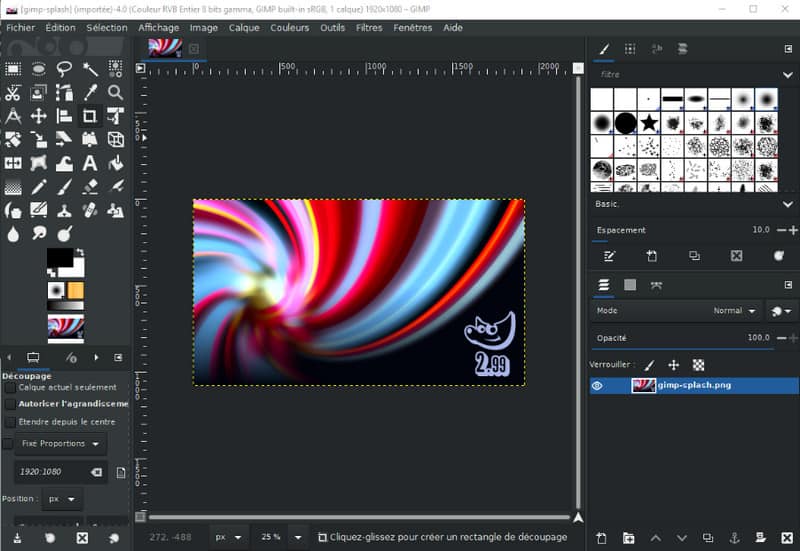Image resolution: width=800 pixels, height=551 pixels.
Task: Select the Airbrush tool
Action: coord(116,187)
